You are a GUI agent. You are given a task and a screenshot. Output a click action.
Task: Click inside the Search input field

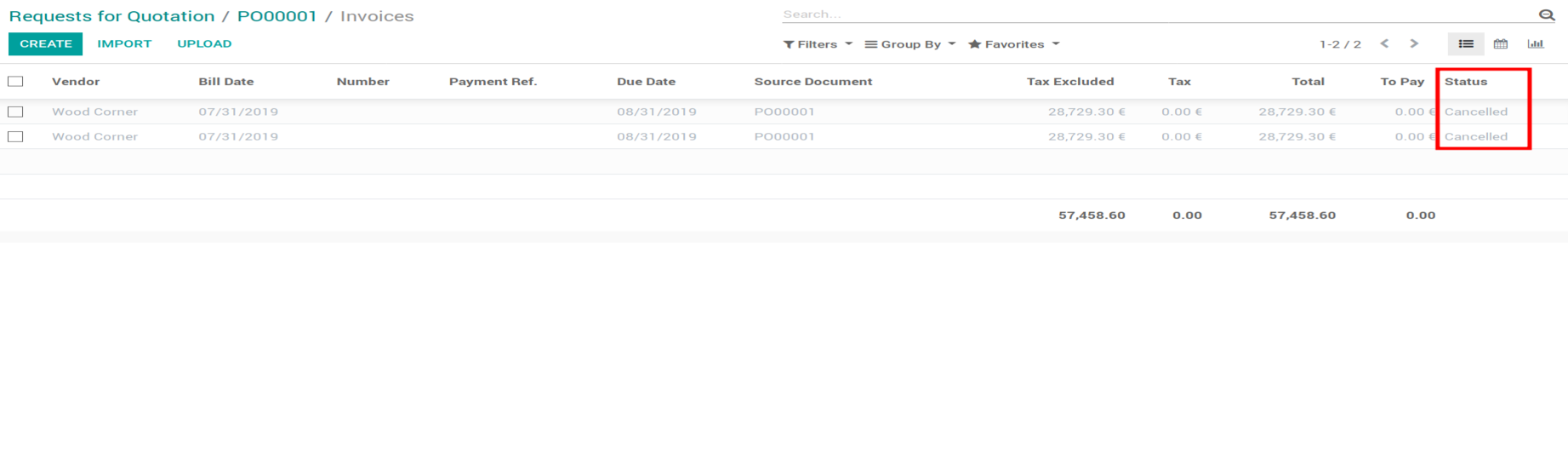pos(1157,14)
